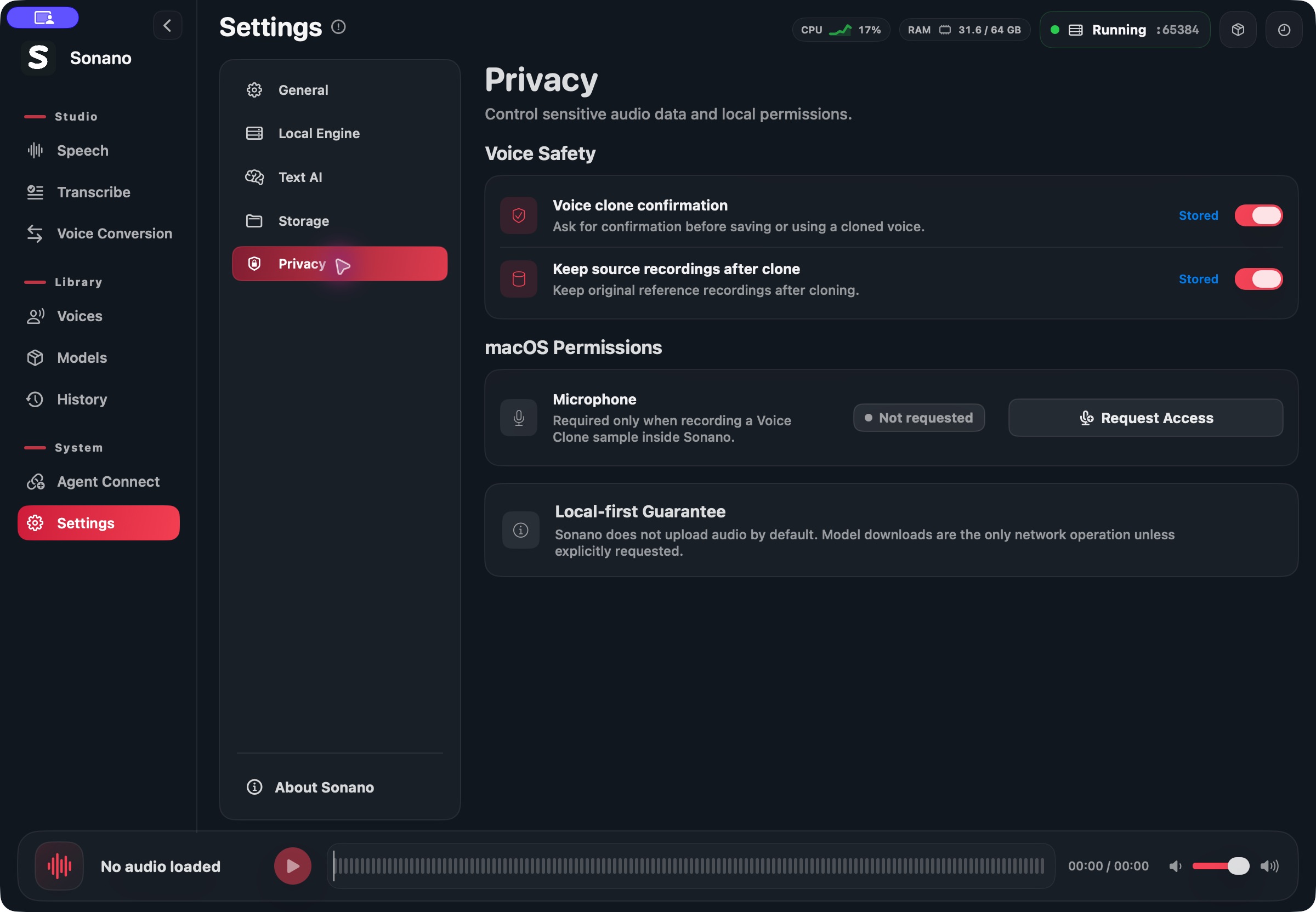
Task: Open Agent Connect link icon
Action: point(36,482)
